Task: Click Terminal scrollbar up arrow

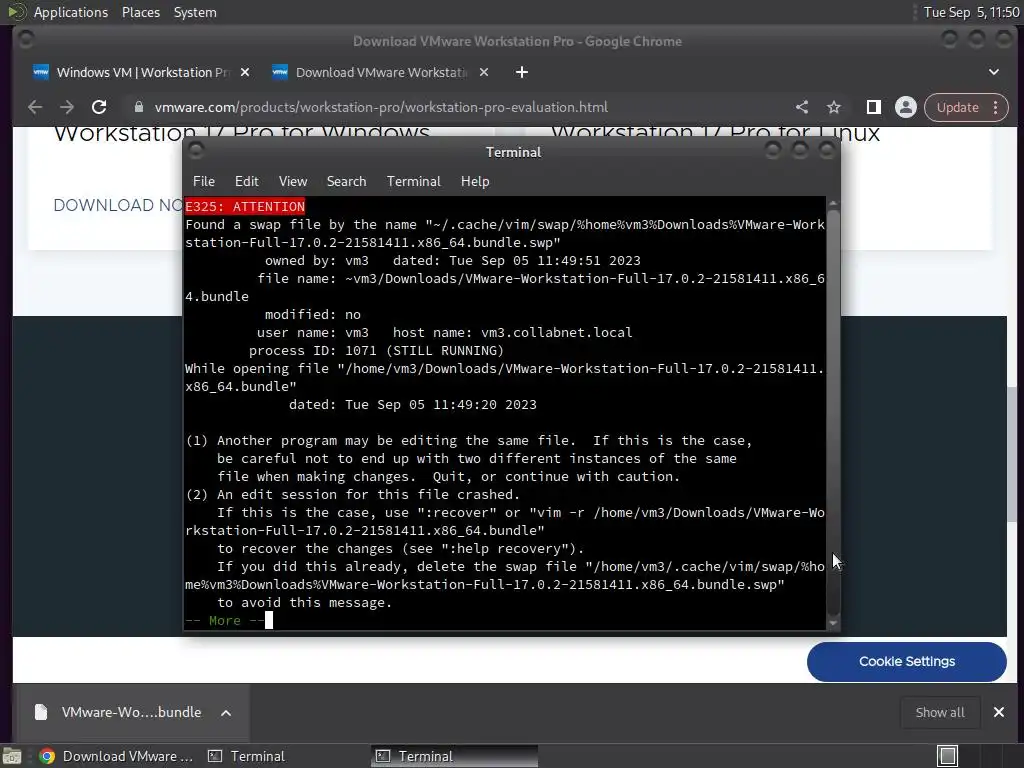Action: pos(833,204)
